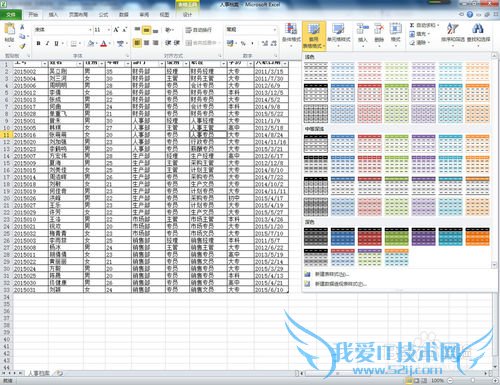Click the Paste clipboard icon
Viewport: 500px width, 385px height.
click(10, 29)
